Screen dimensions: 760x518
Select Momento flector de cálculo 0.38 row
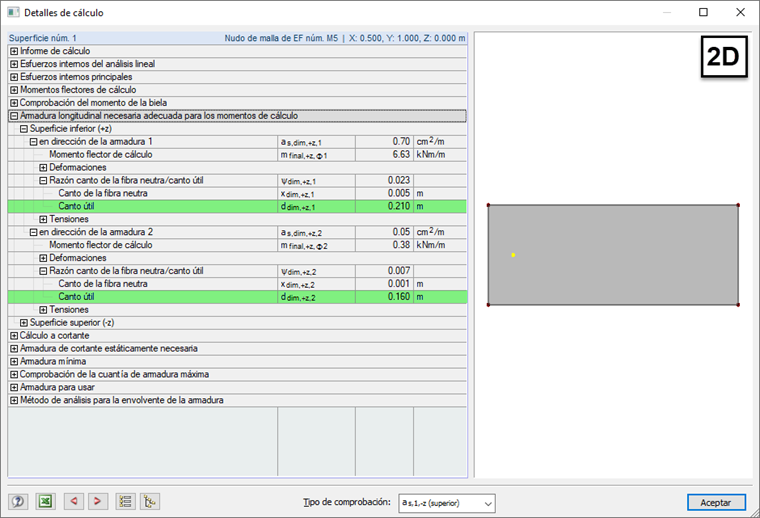(237, 245)
